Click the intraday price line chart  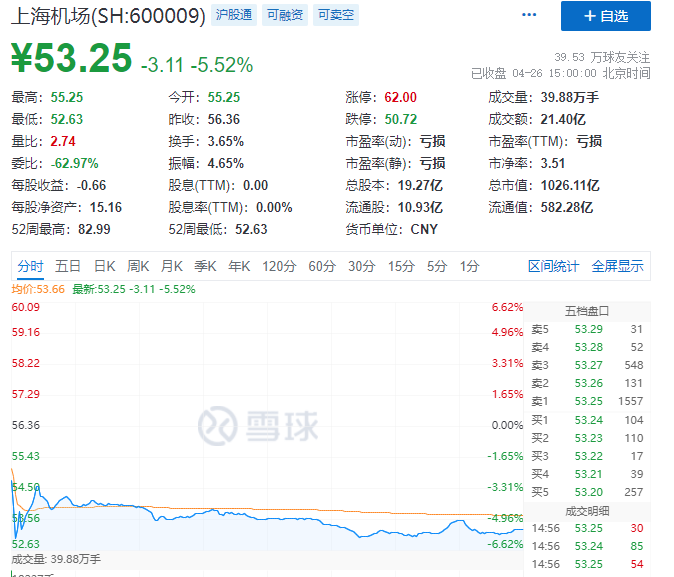coord(267,427)
